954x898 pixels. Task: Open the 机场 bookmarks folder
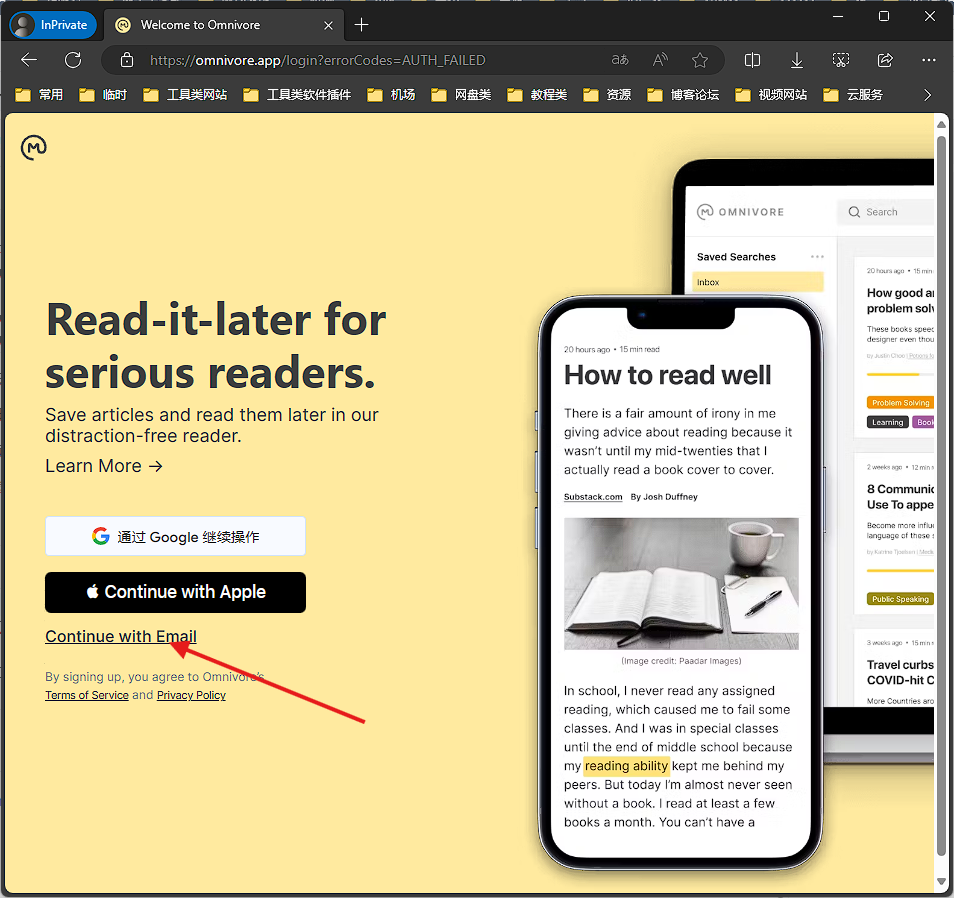pyautogui.click(x=391, y=95)
